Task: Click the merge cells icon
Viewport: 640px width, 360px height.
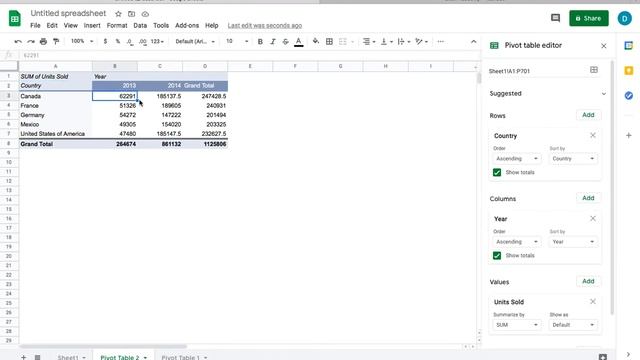Action: tap(343, 42)
